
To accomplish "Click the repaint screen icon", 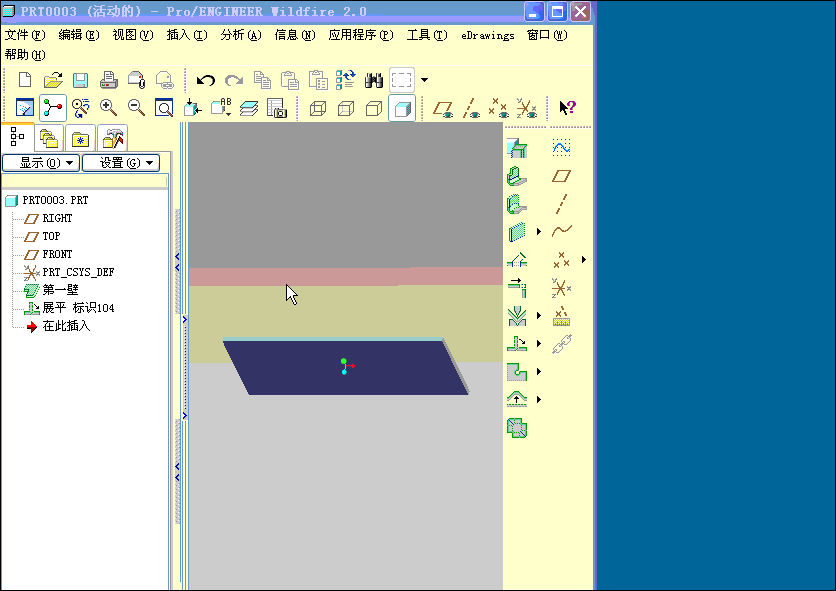I will coord(25,108).
